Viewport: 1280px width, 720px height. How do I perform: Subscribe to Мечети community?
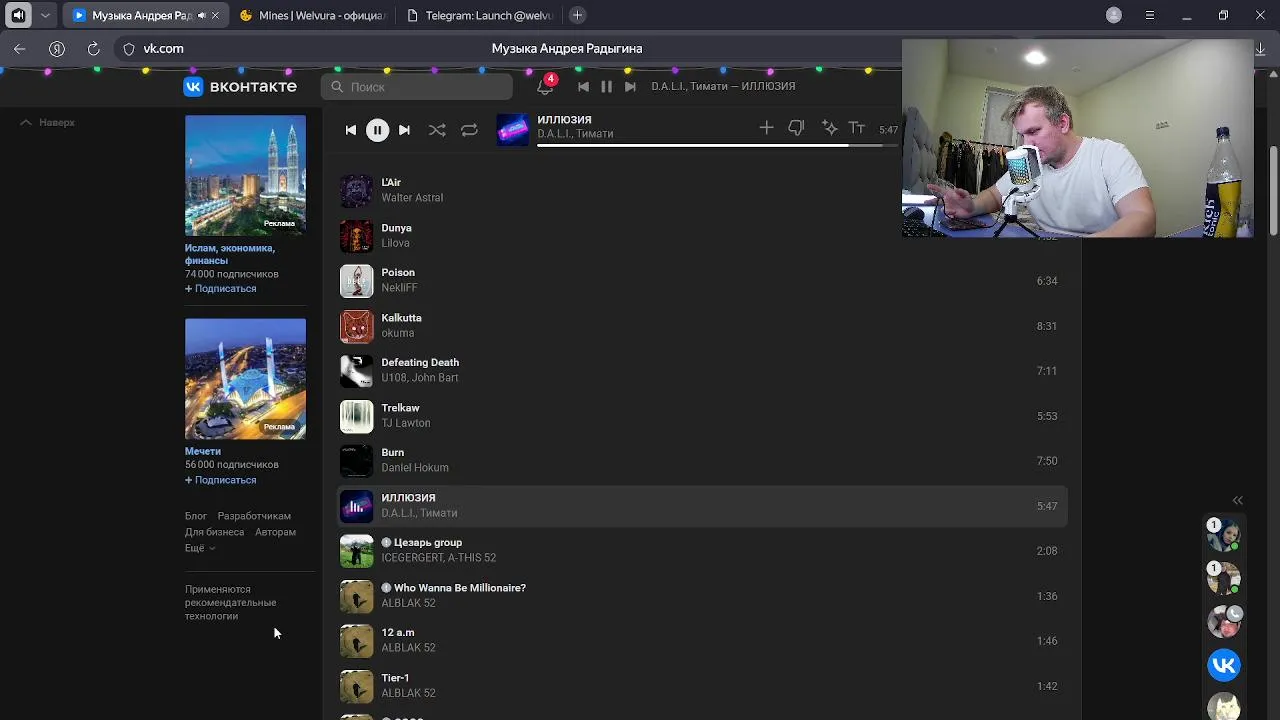click(221, 480)
